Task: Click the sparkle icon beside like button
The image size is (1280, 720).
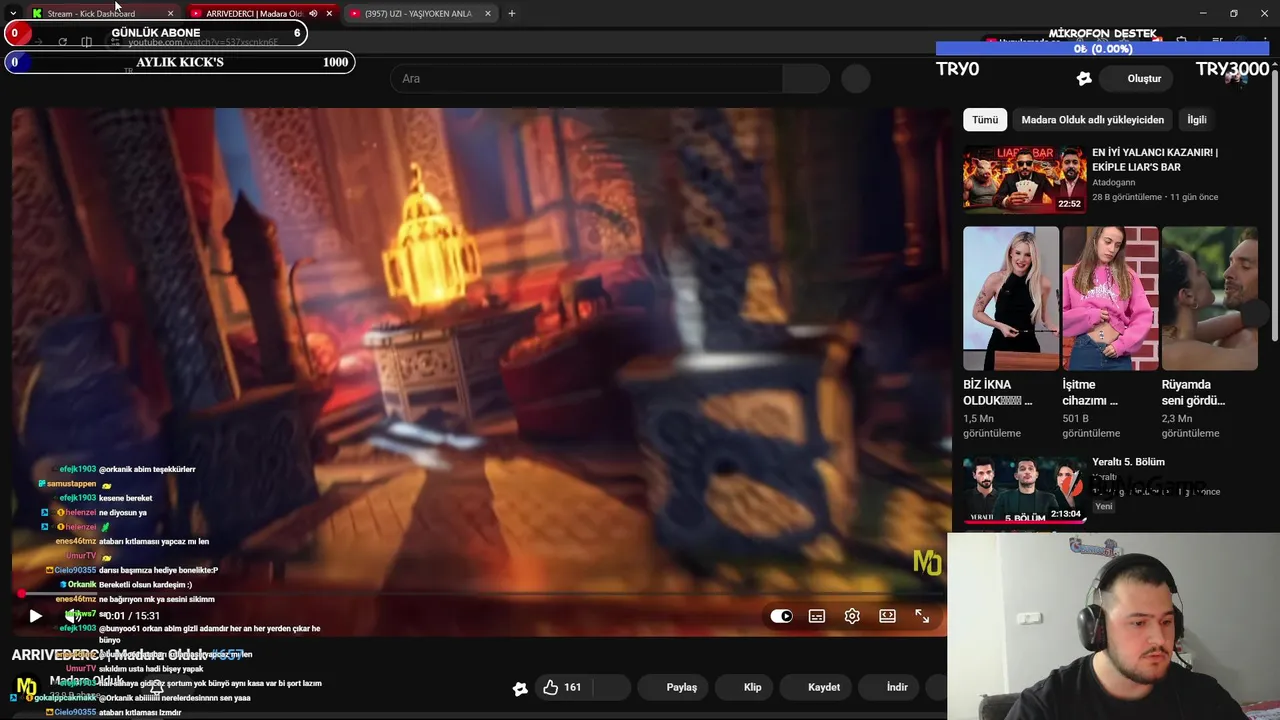Action: tap(520, 688)
